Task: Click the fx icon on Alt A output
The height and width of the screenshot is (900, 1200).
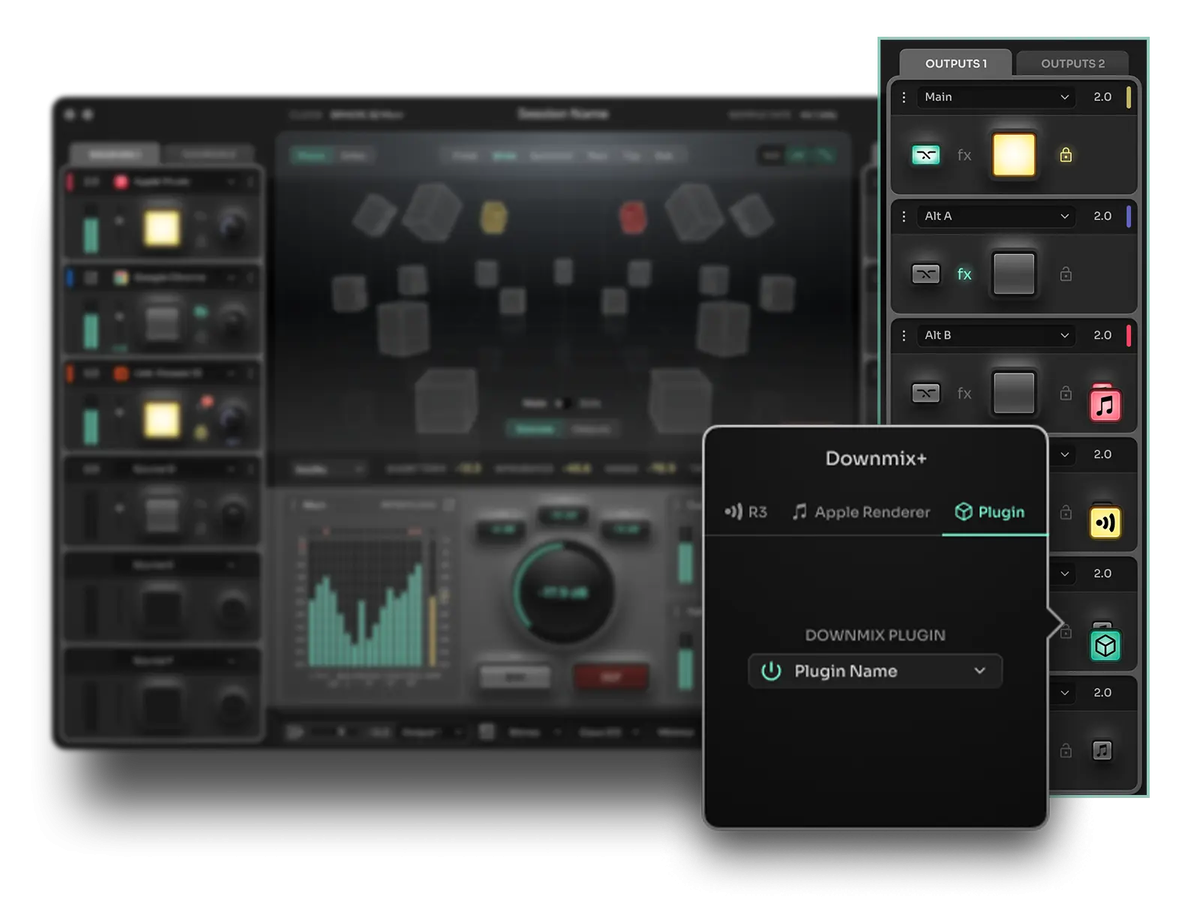Action: click(x=964, y=274)
